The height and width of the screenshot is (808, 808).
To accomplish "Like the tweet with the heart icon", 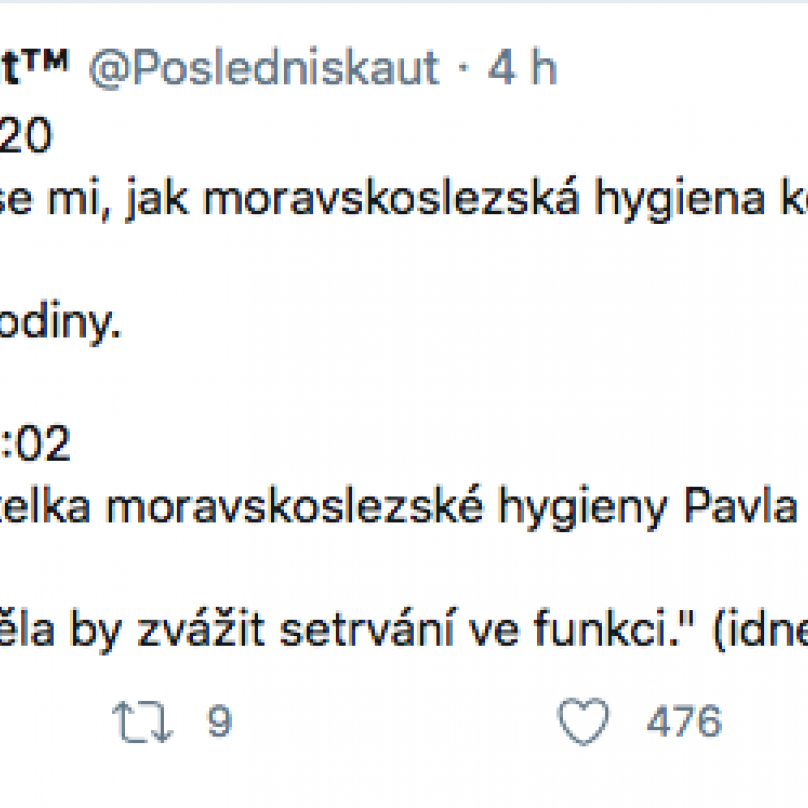I will [x=583, y=720].
